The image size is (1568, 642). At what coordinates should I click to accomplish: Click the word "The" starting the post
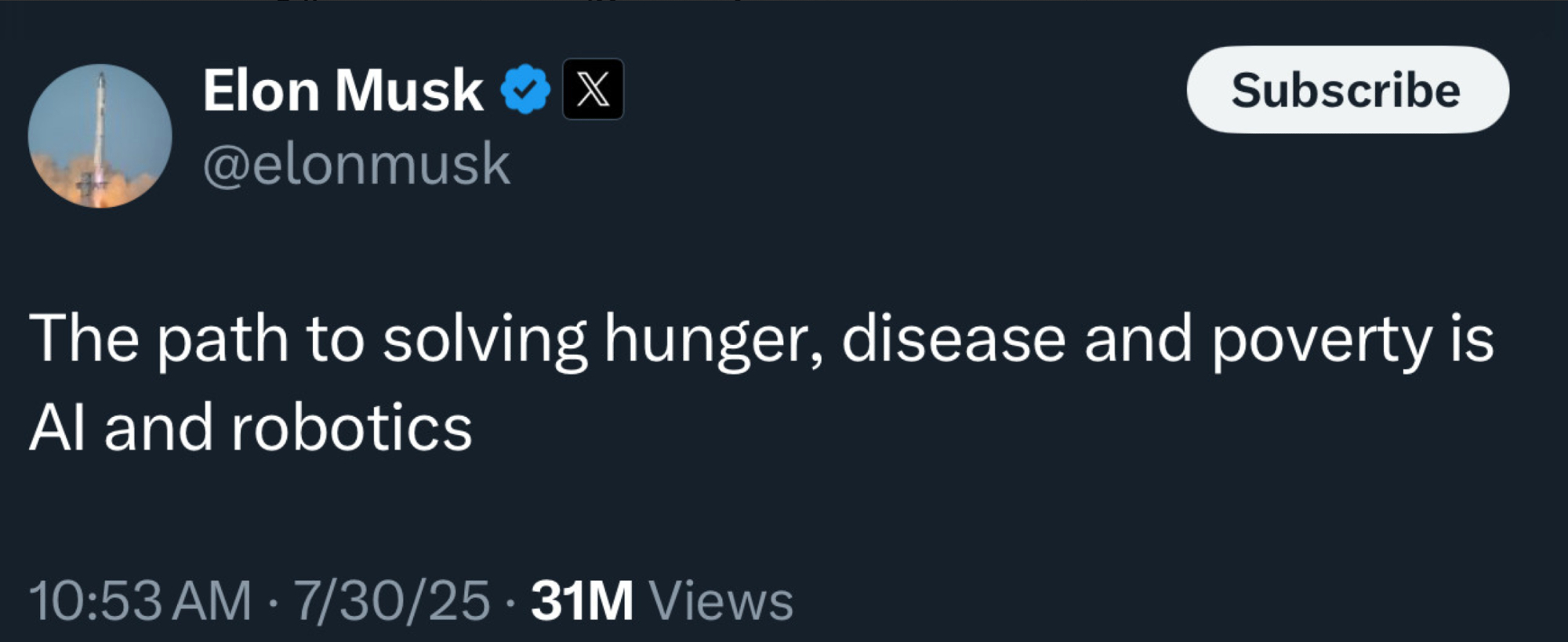tap(84, 340)
